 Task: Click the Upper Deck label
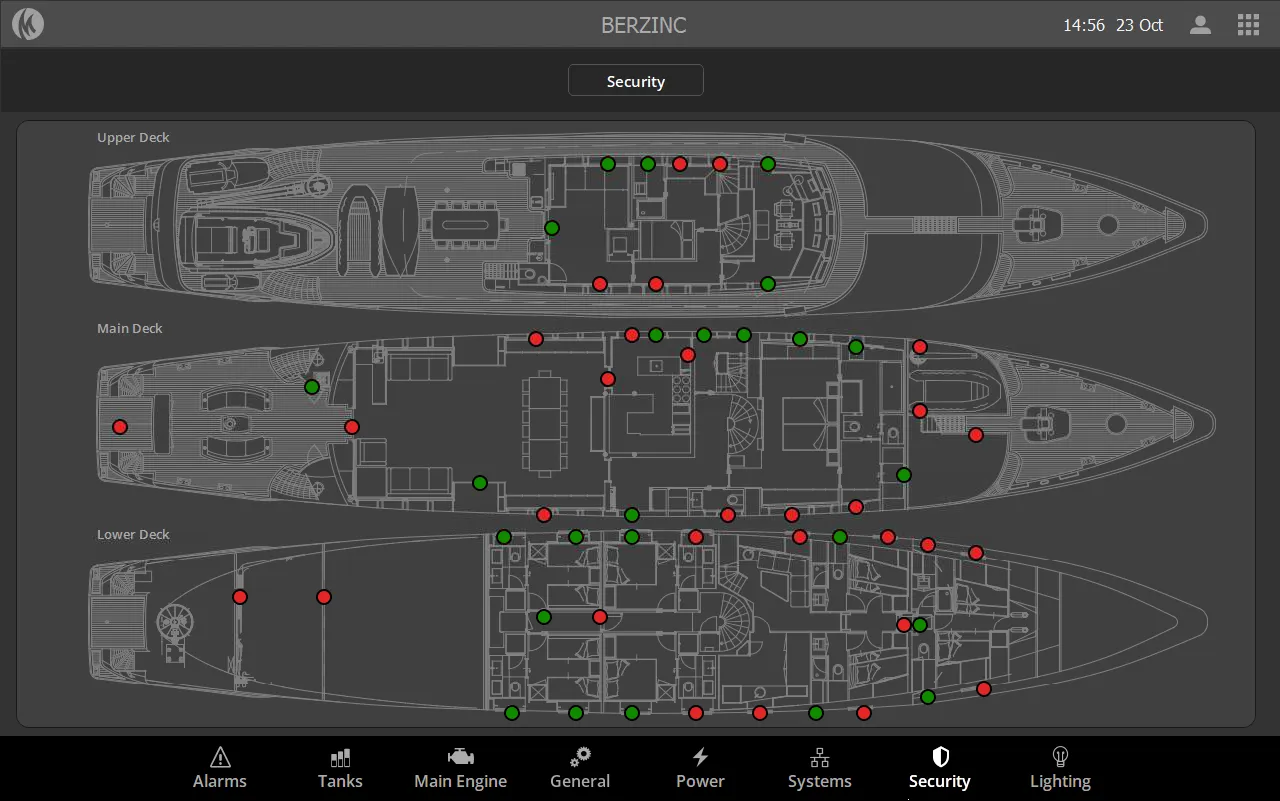pyautogui.click(x=133, y=137)
